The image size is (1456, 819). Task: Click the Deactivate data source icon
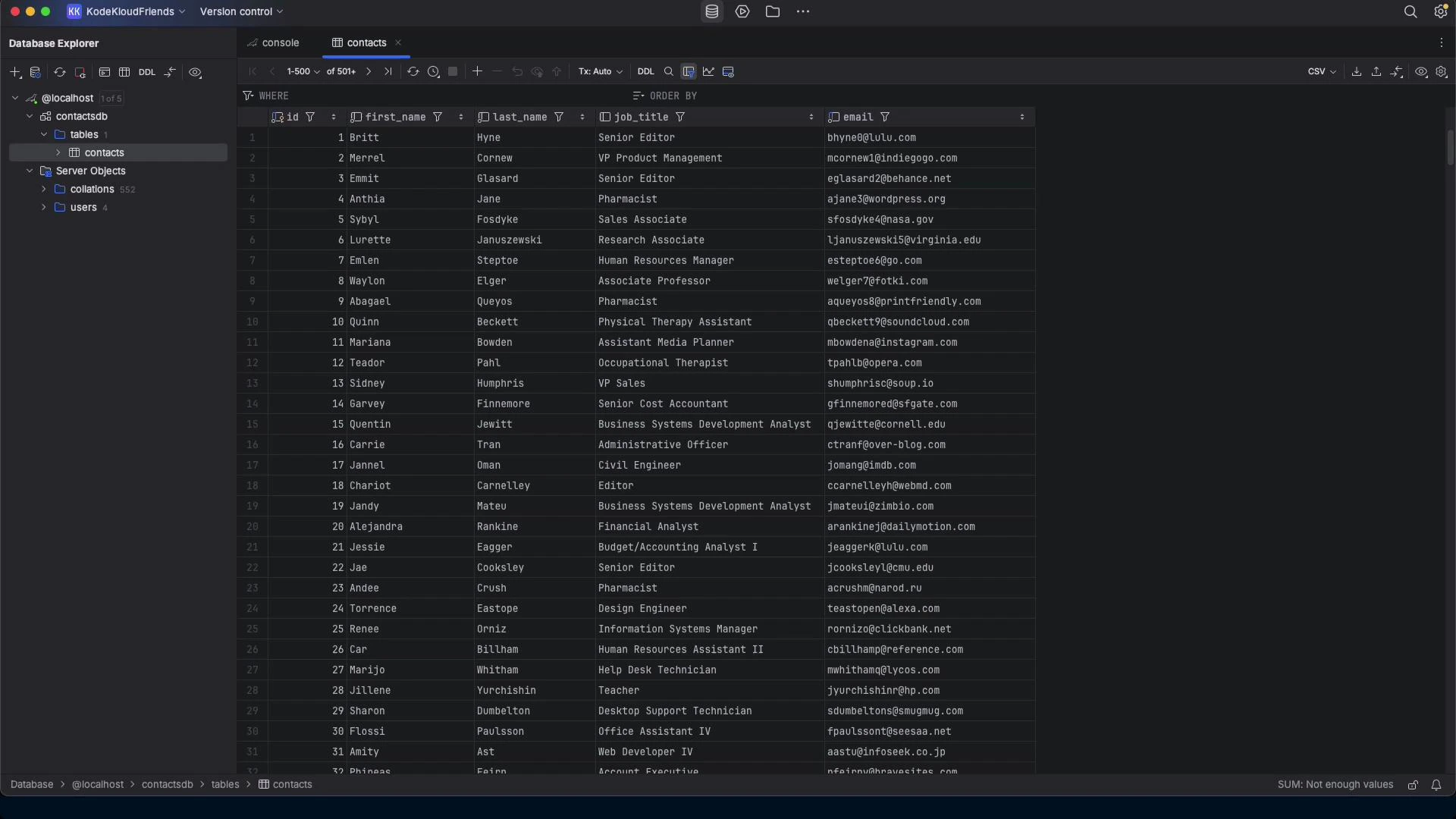click(80, 73)
